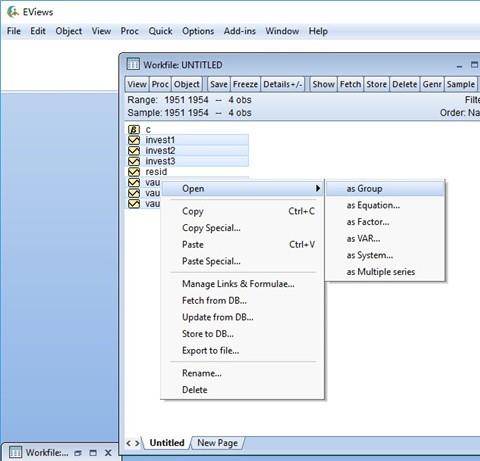Select Paste in context menu
This screenshot has width=480, height=461.
click(242, 245)
